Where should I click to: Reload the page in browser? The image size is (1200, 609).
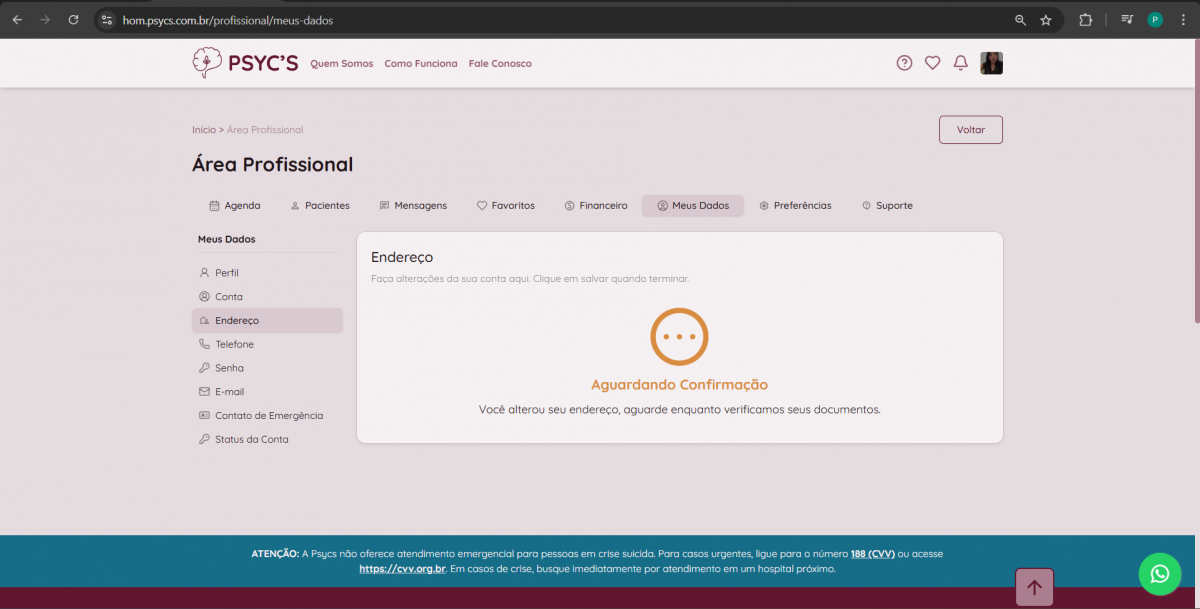click(73, 20)
